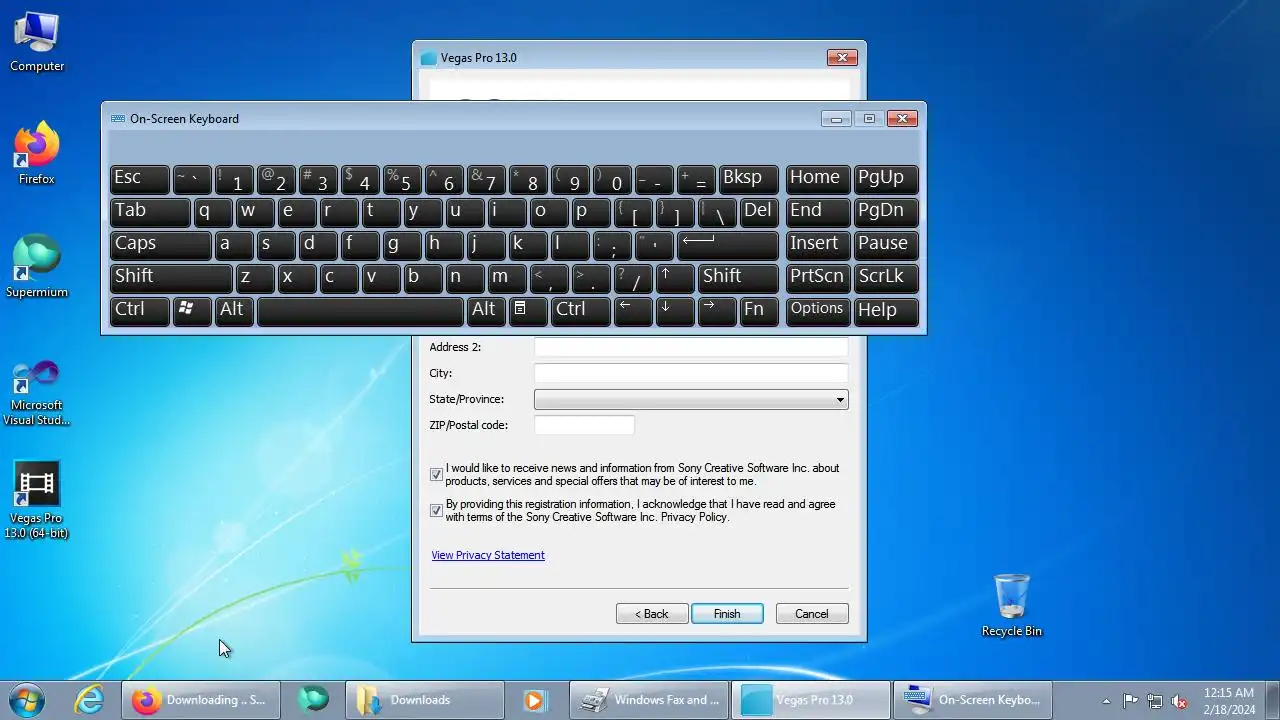Open the View Privacy Statement link

click(x=488, y=555)
